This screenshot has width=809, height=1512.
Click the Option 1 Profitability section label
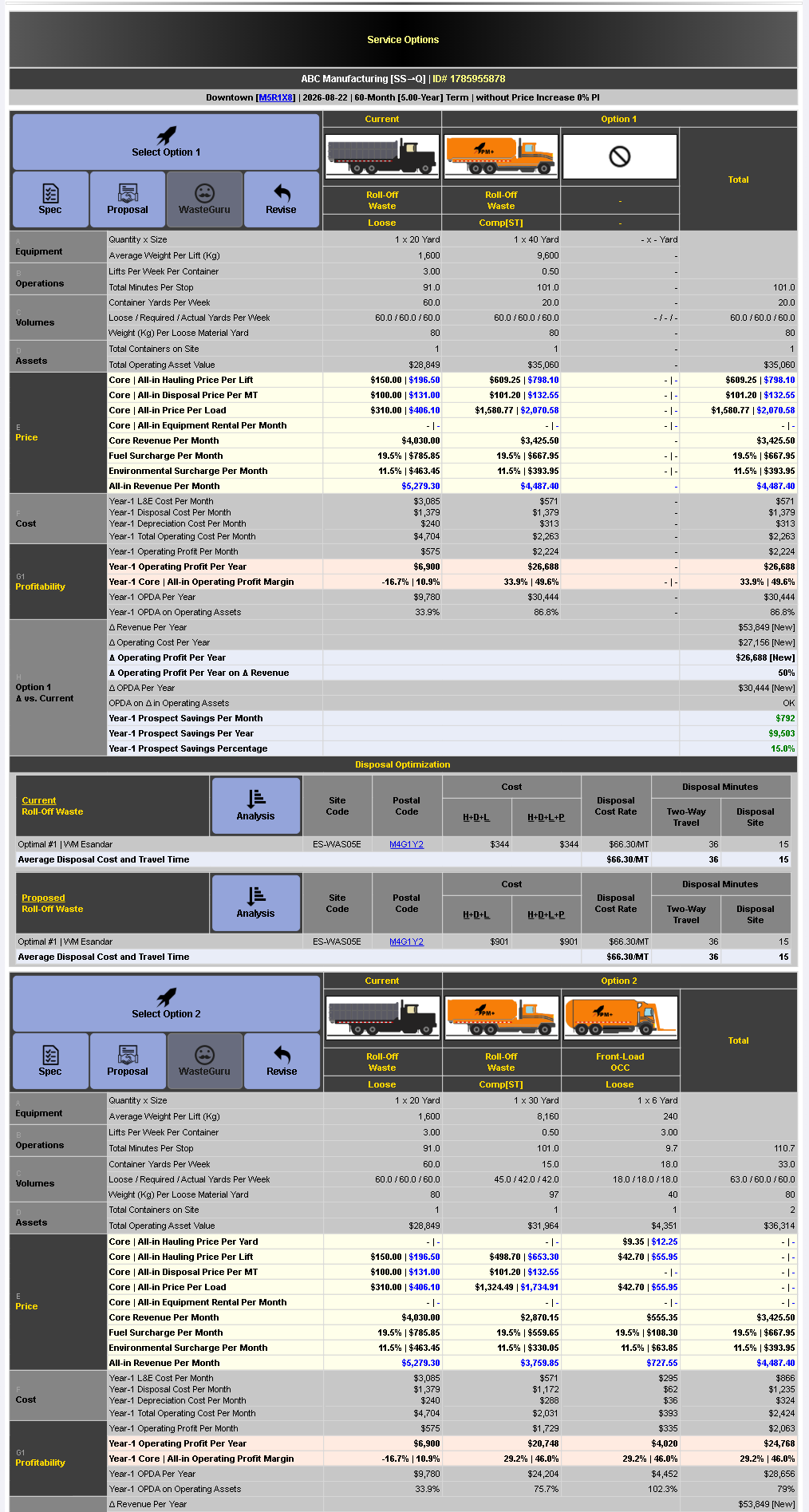[40, 586]
